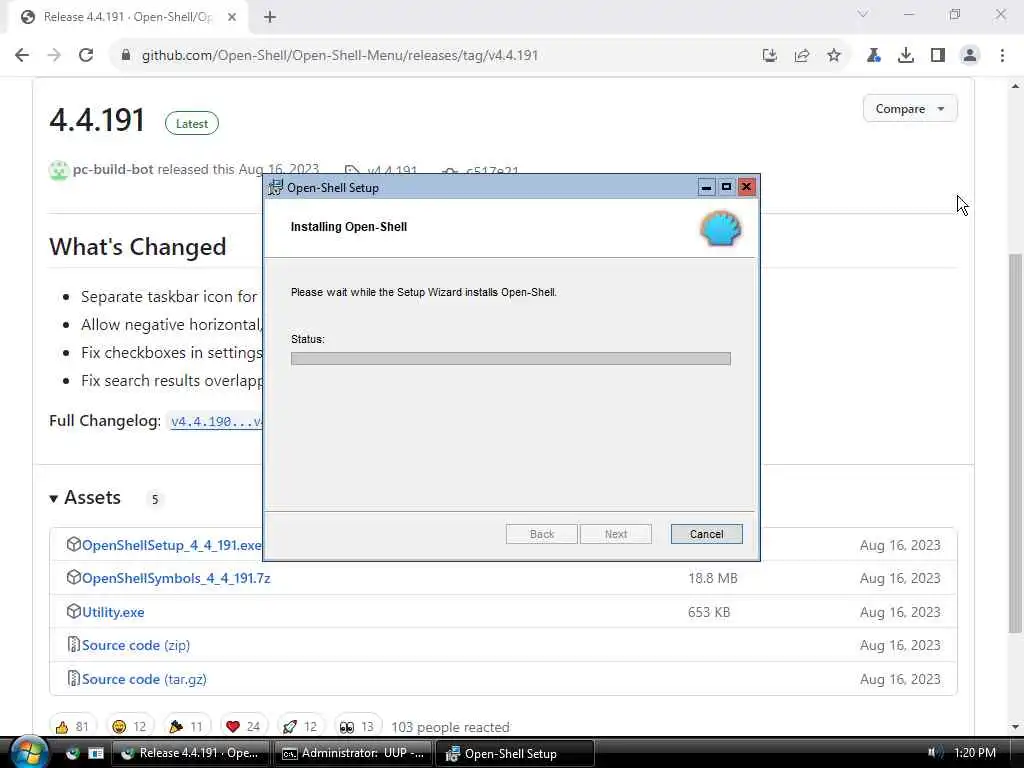1024x768 pixels.
Task: Open the Chrome Labs flask icon
Action: click(873, 56)
